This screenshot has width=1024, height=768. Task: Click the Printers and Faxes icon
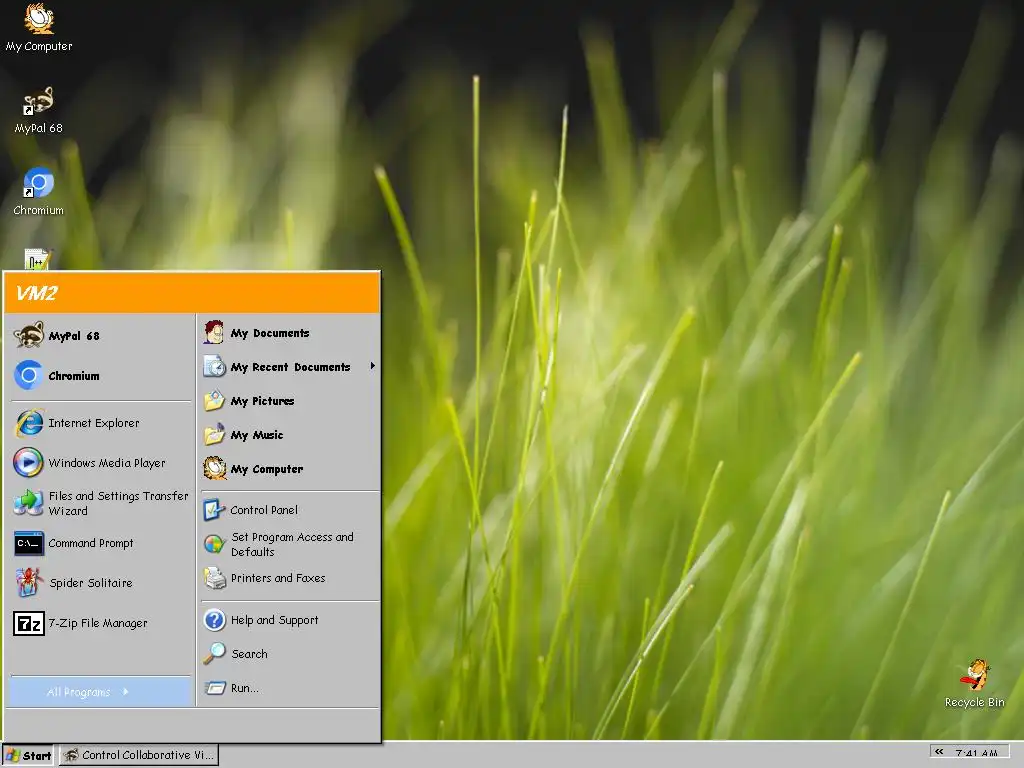pos(214,577)
